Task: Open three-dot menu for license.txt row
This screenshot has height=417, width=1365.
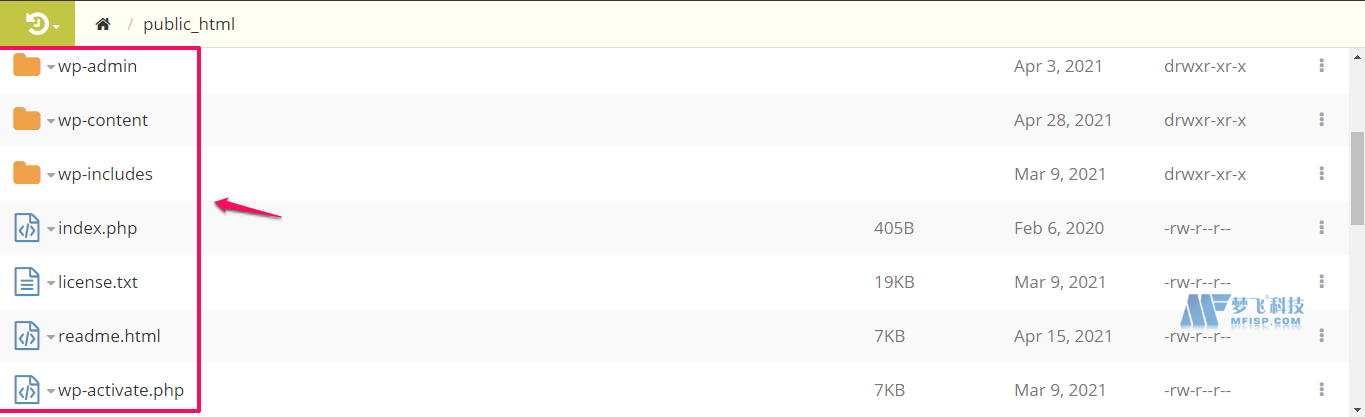Action: click(1321, 282)
